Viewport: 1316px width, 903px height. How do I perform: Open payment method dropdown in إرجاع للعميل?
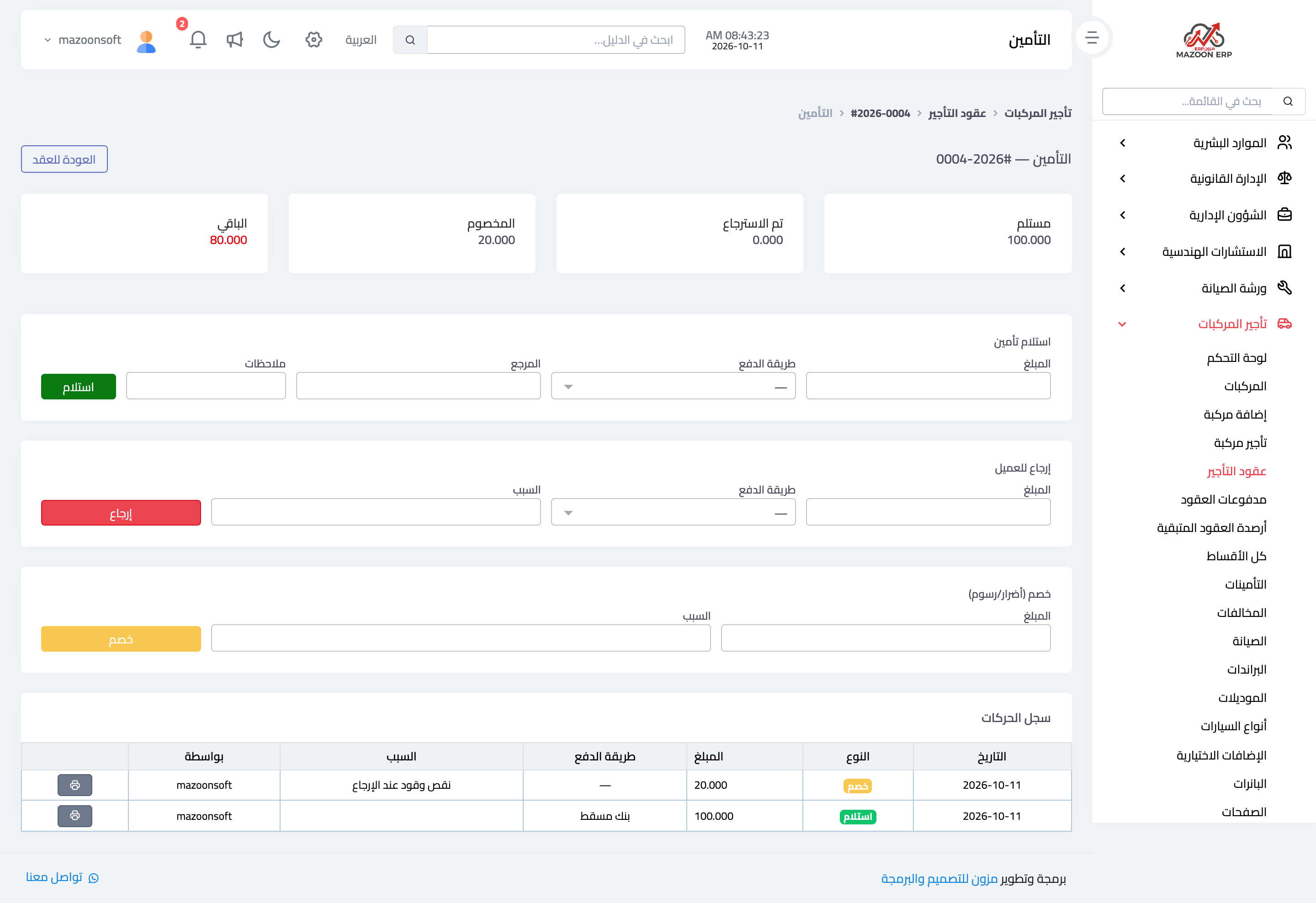[x=673, y=512]
